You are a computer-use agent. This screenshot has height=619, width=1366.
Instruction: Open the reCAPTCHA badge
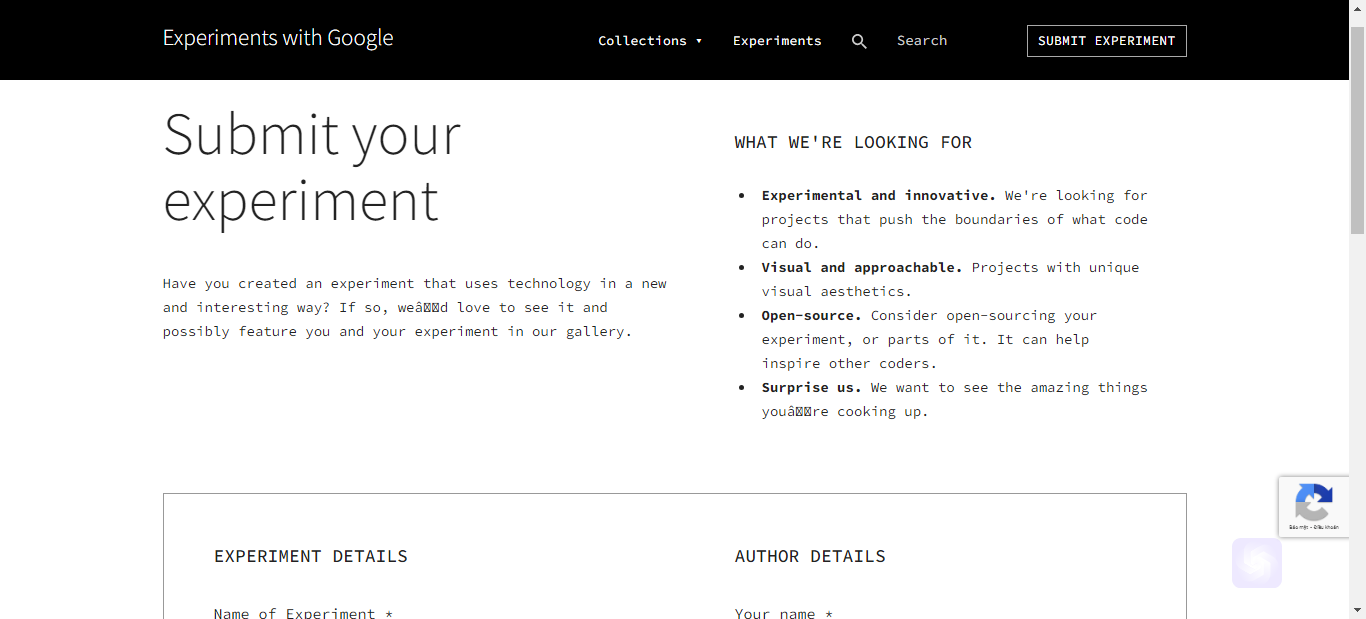pyautogui.click(x=1313, y=507)
